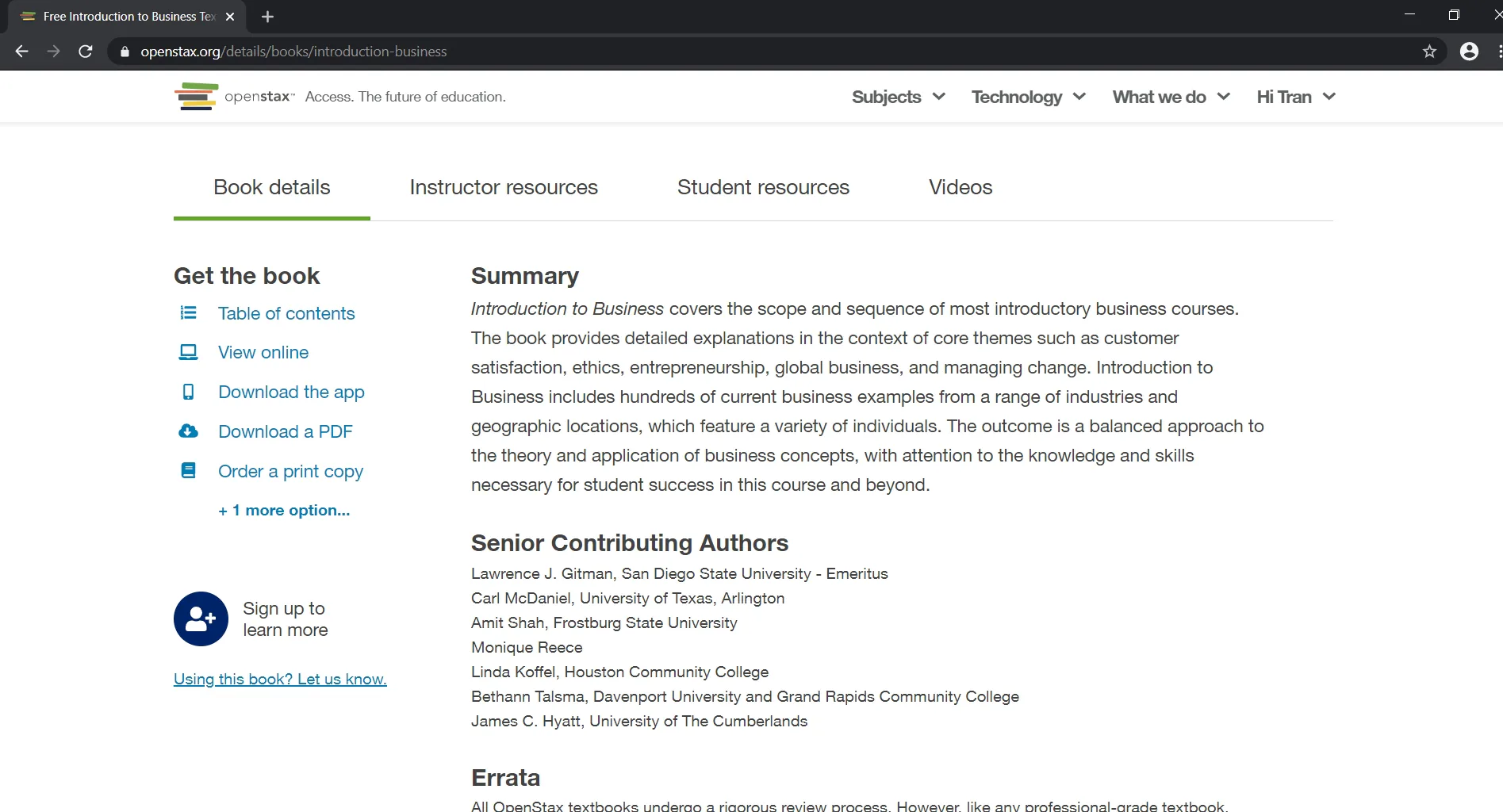Select the Book details tab

[x=272, y=187]
